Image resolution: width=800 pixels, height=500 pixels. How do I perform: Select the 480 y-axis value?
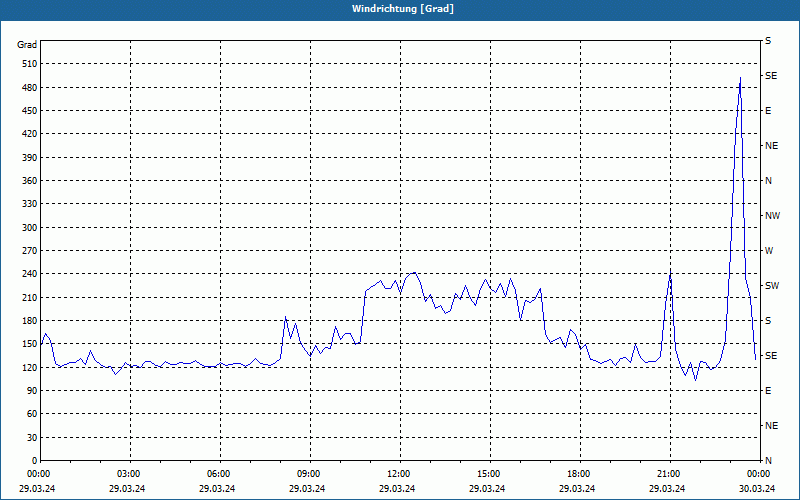point(30,88)
